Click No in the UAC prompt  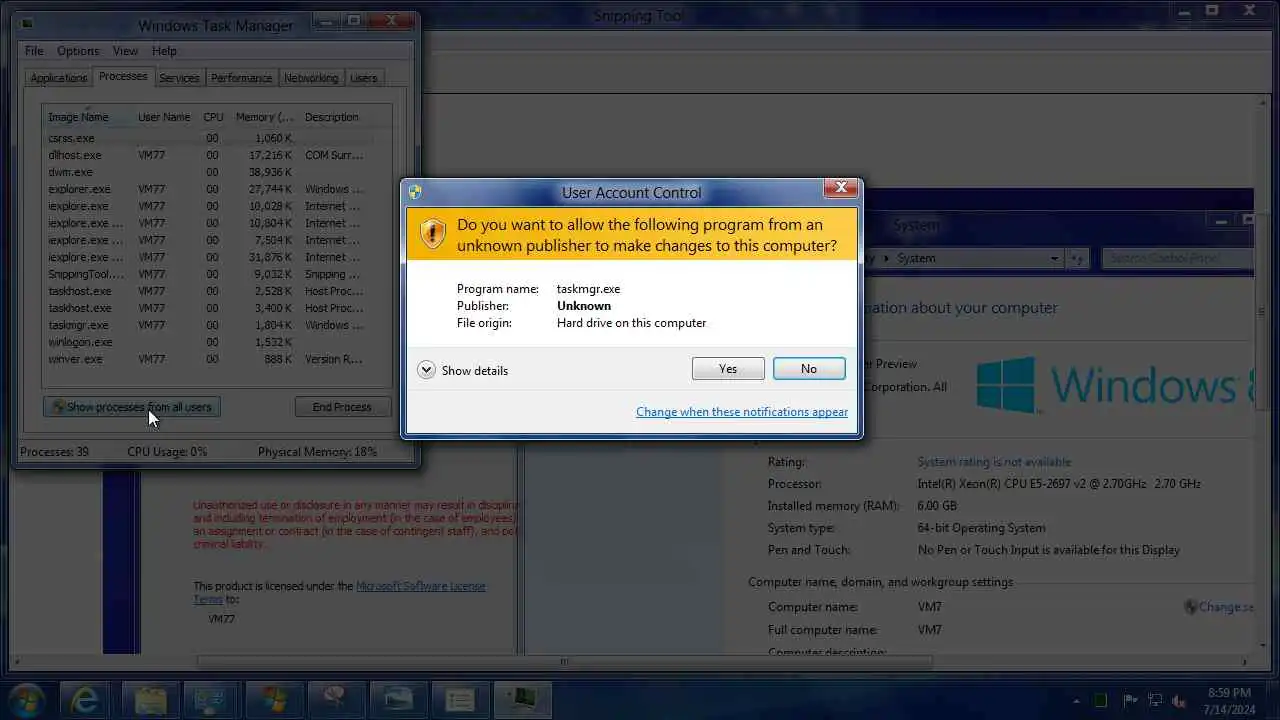click(809, 369)
